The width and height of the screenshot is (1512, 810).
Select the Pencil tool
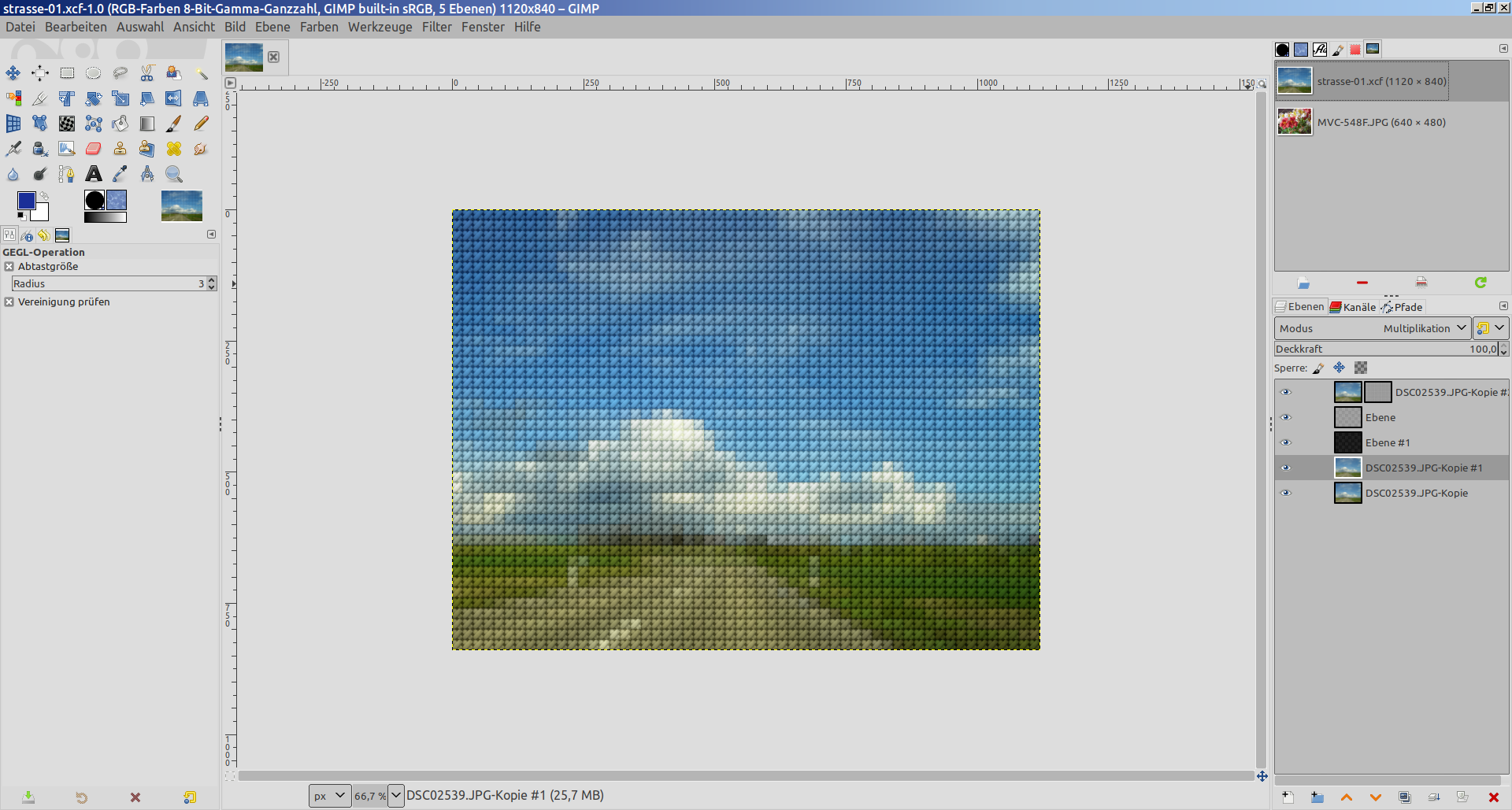tap(201, 124)
